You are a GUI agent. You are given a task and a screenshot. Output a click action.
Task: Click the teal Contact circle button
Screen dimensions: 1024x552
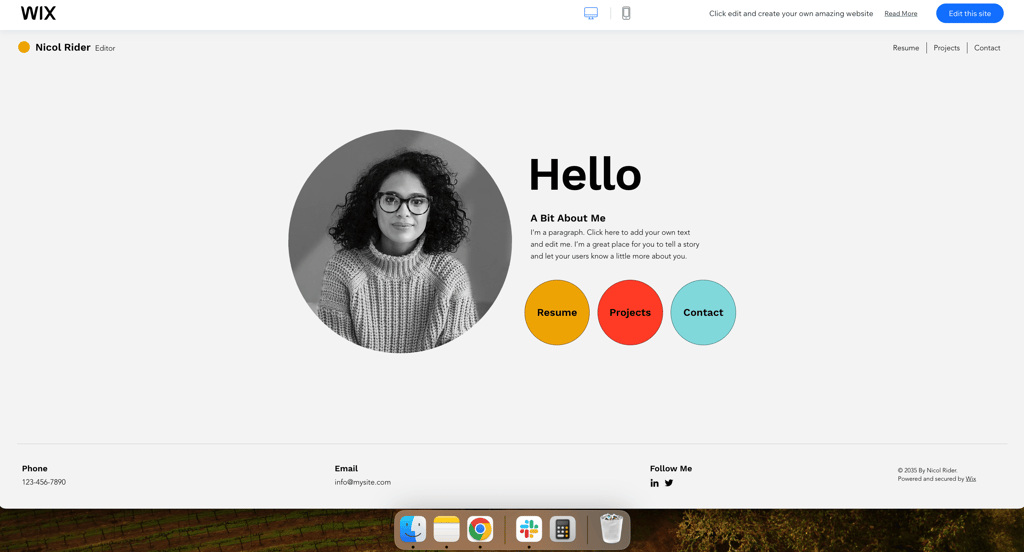pyautogui.click(x=703, y=312)
